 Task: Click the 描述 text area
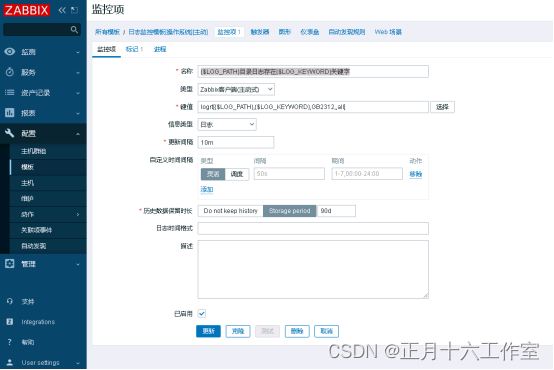coord(313,269)
